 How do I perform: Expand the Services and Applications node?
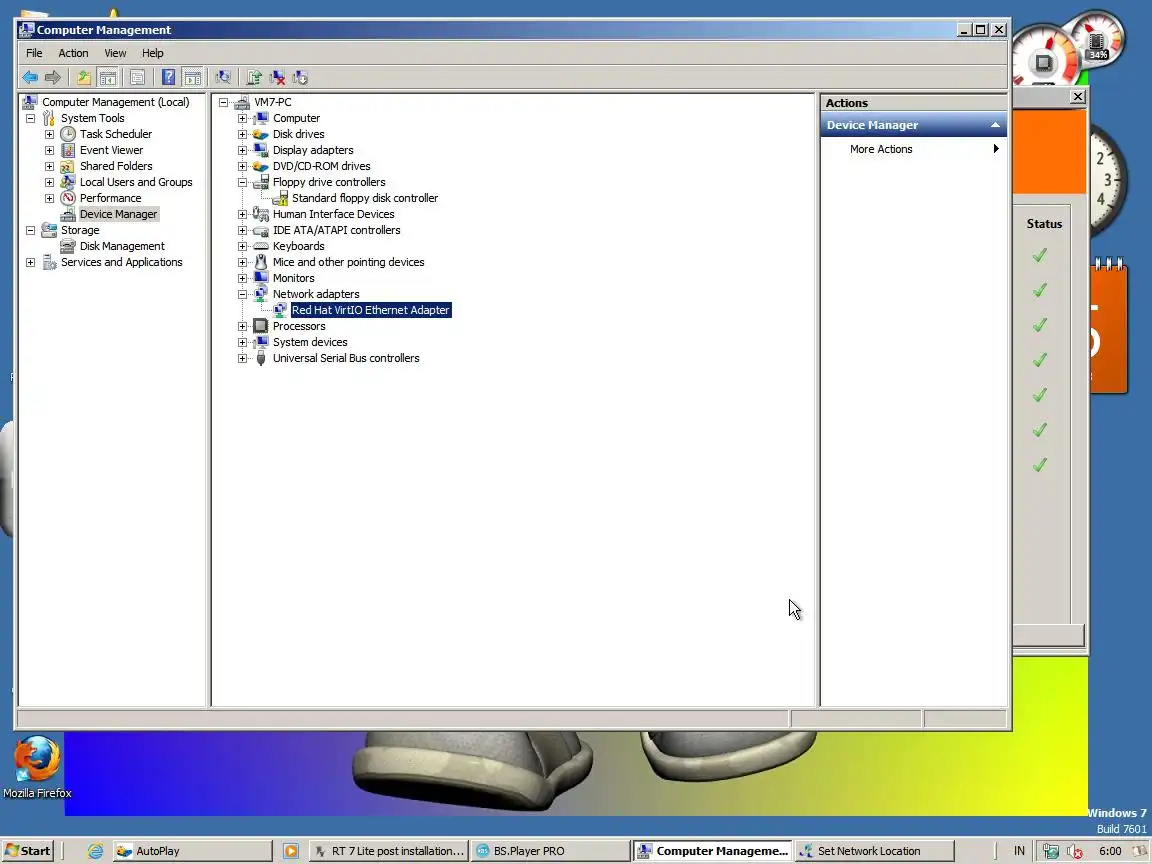pos(31,262)
